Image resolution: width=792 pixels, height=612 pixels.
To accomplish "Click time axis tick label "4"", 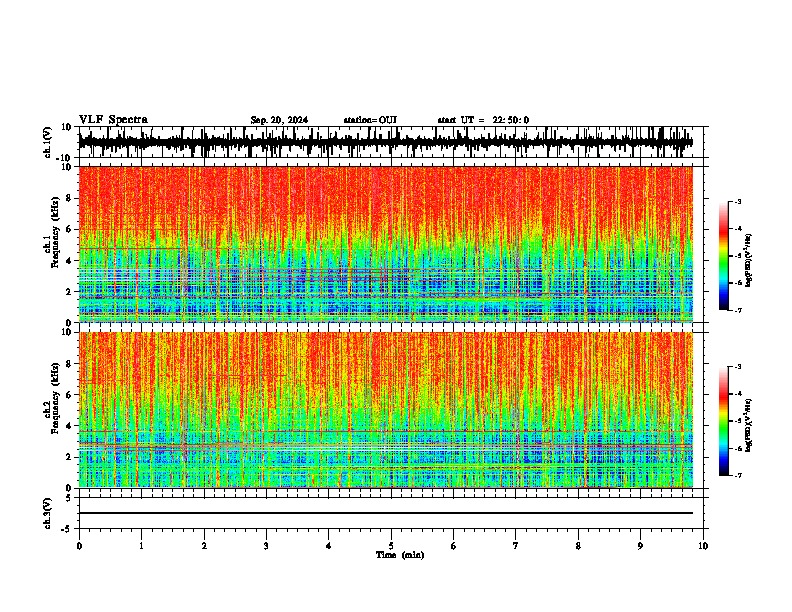I will (x=329, y=546).
